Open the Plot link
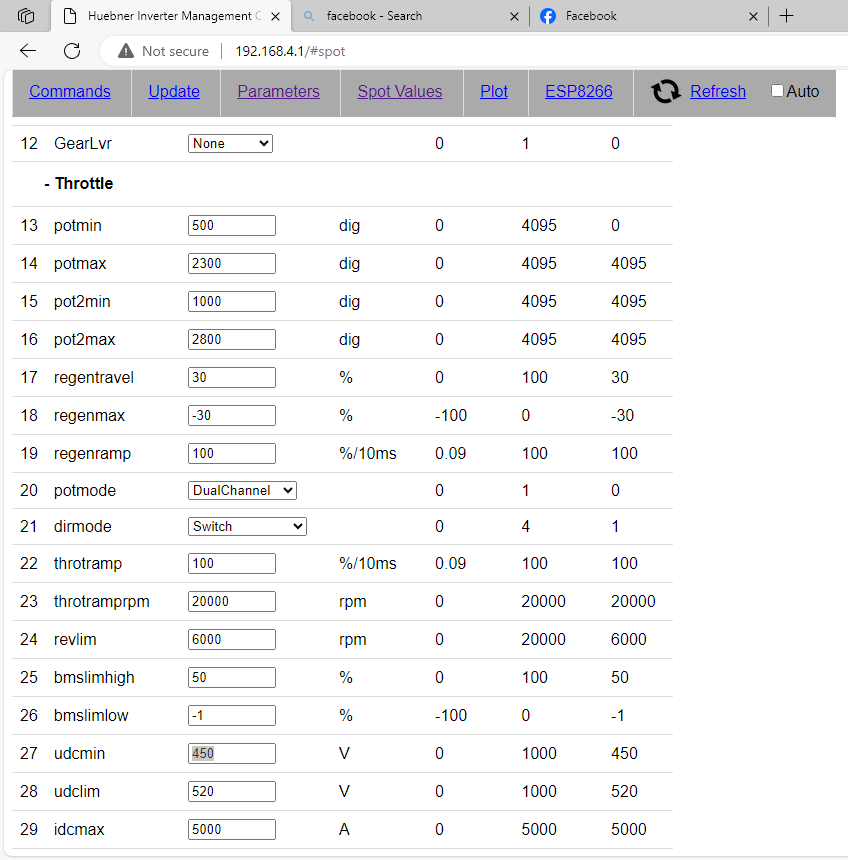Image resolution: width=848 pixels, height=860 pixels. click(494, 92)
